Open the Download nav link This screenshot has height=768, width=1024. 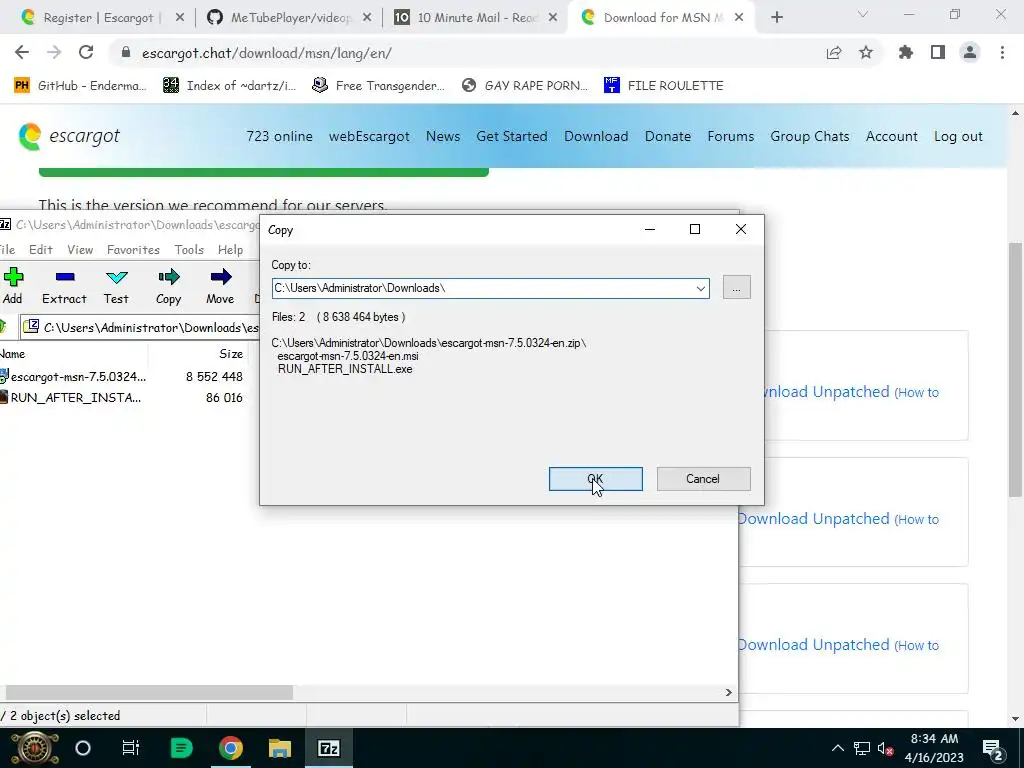tap(596, 136)
